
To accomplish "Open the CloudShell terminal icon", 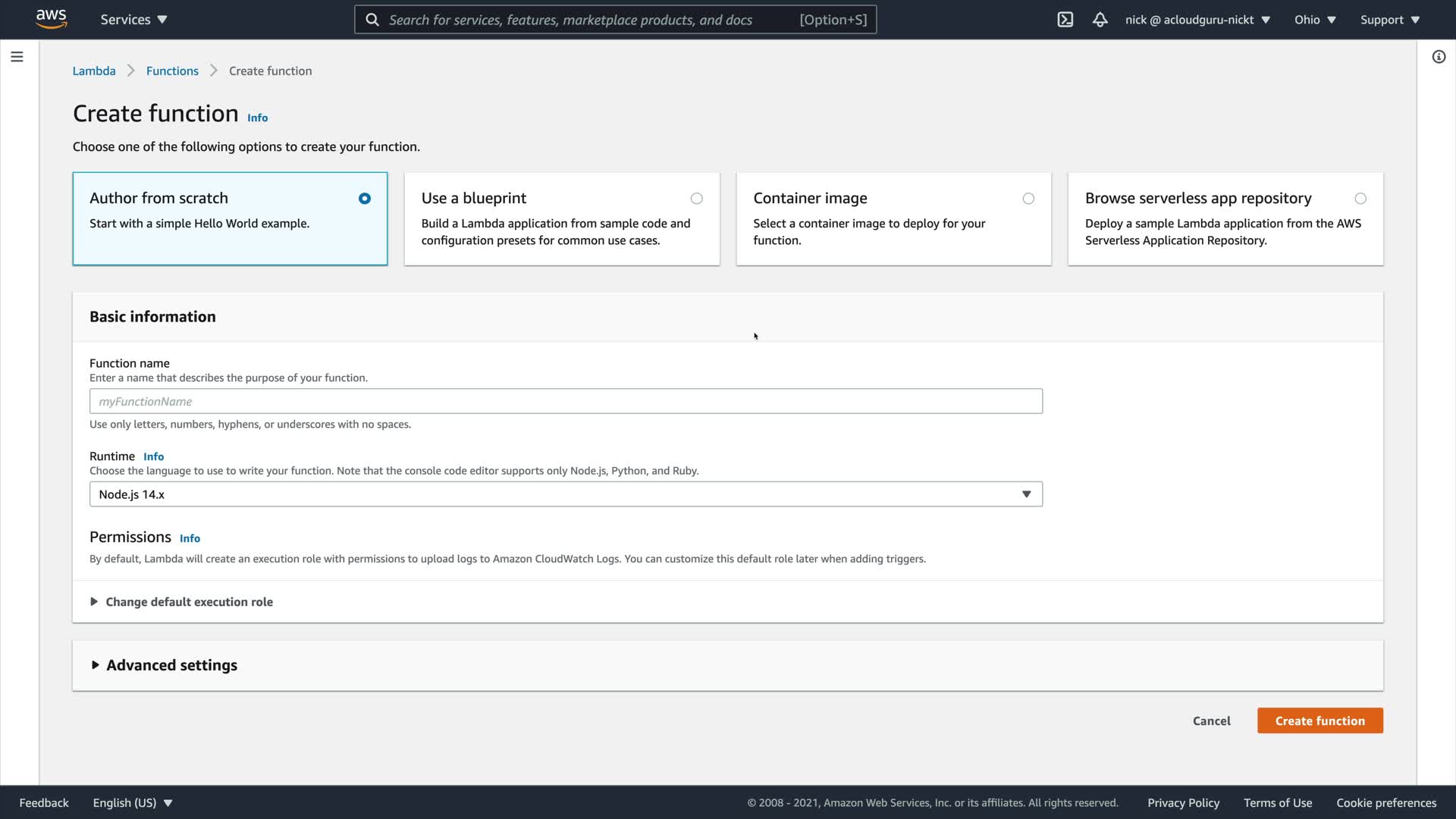I will [x=1065, y=20].
